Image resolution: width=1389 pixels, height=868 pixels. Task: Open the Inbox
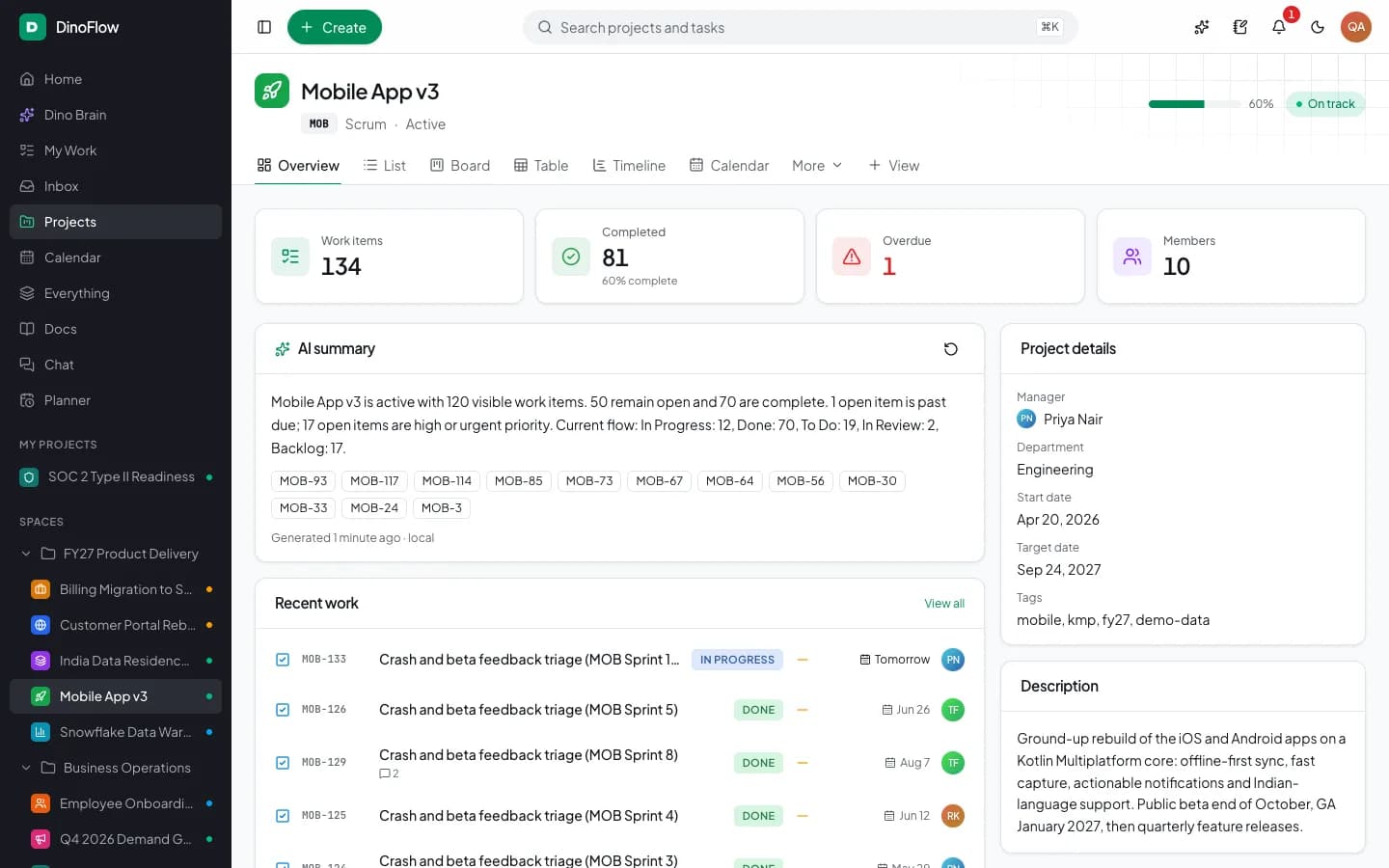[116, 186]
